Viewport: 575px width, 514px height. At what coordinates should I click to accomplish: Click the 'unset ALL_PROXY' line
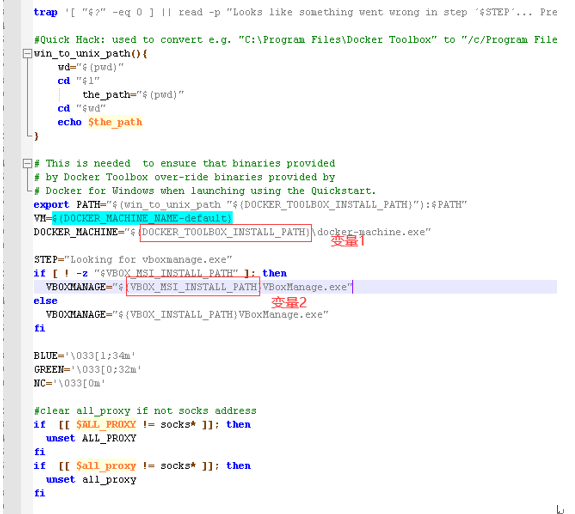click(91, 438)
